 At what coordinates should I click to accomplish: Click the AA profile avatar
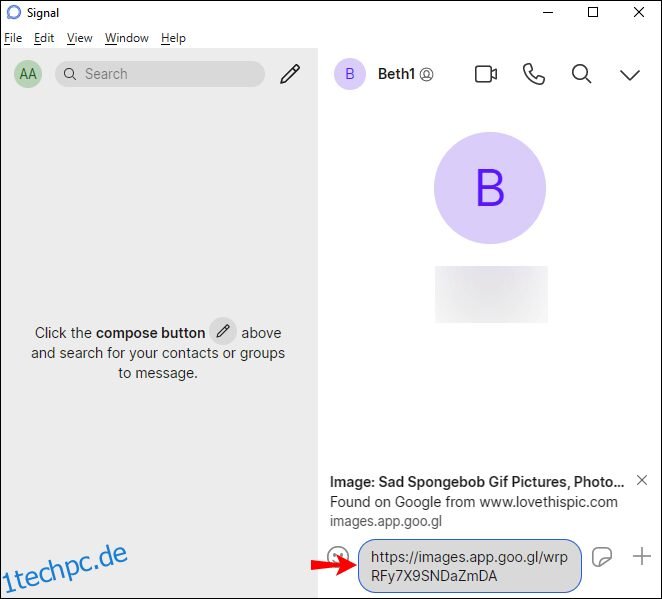(28, 74)
